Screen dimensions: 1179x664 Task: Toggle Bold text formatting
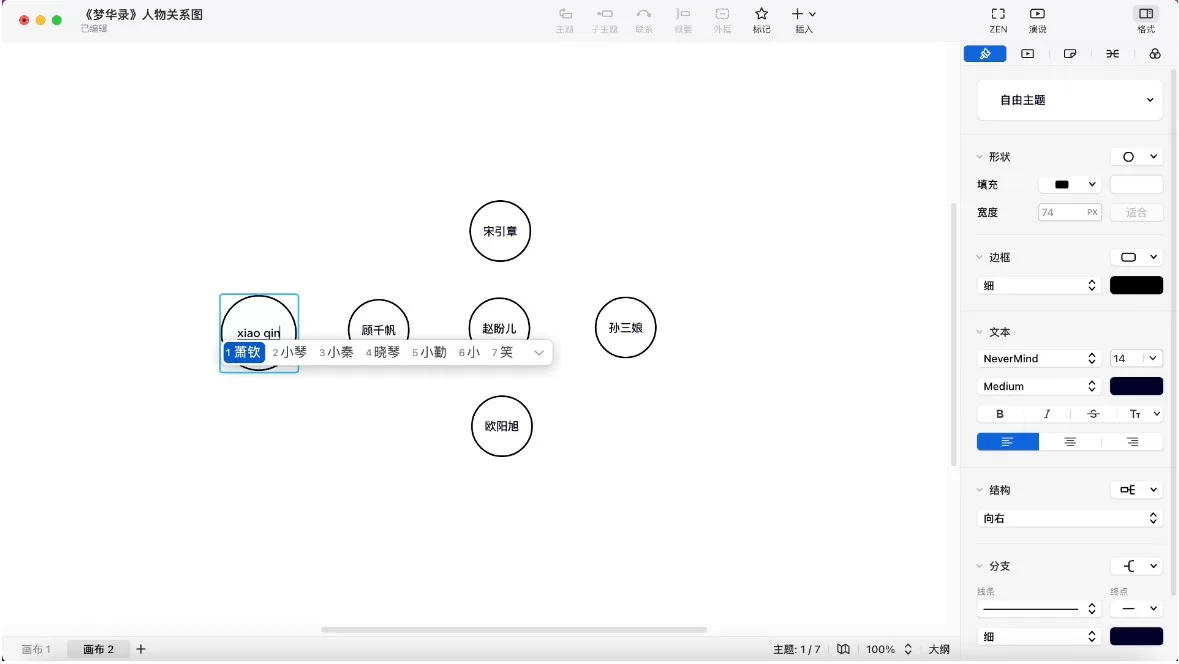point(999,414)
